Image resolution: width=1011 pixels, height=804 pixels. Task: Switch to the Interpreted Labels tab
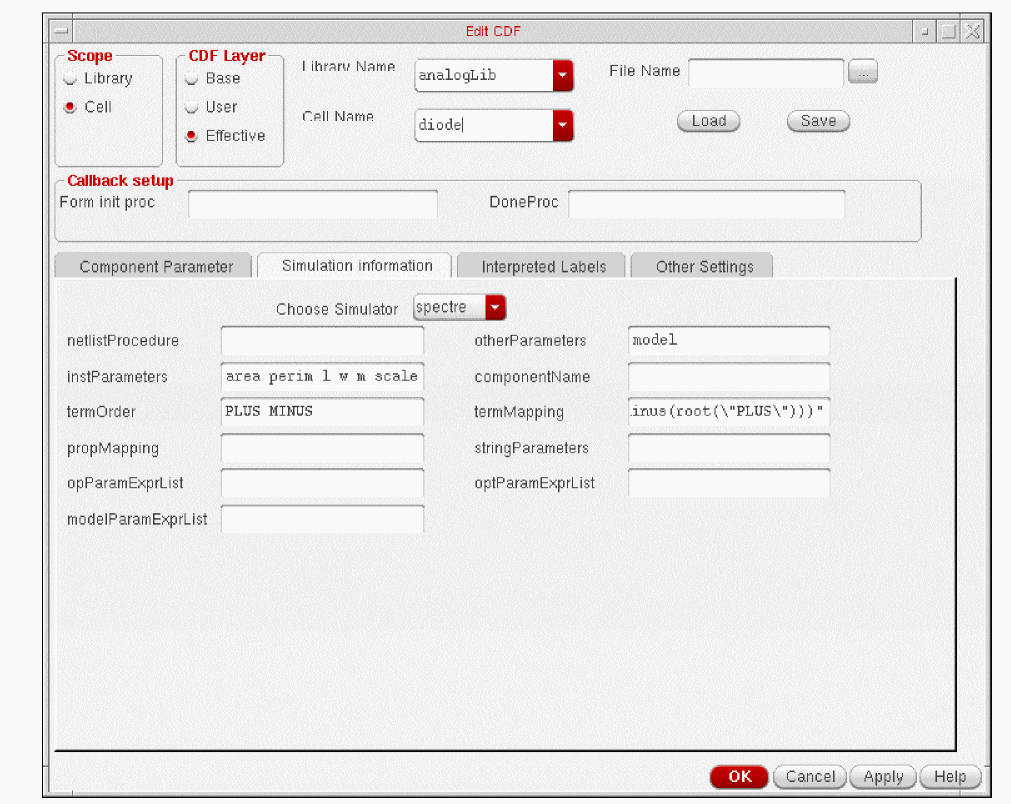click(543, 267)
